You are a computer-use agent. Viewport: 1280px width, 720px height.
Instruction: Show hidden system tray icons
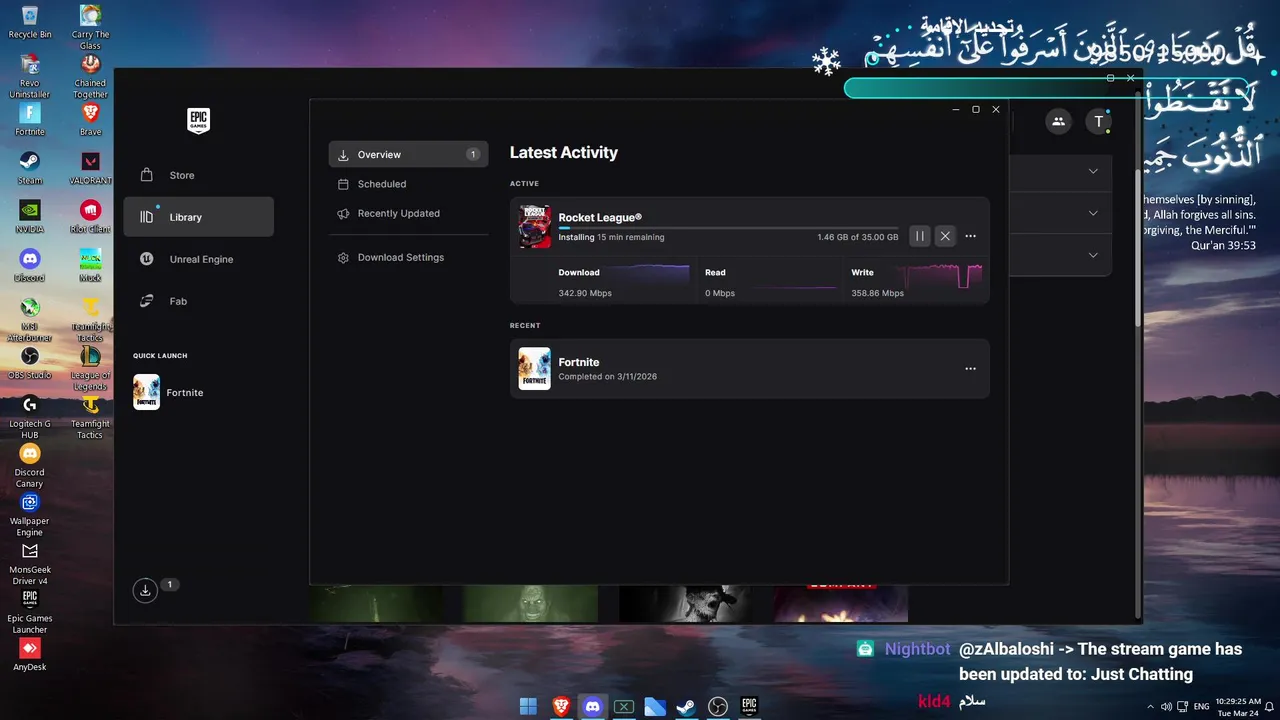point(1149,707)
